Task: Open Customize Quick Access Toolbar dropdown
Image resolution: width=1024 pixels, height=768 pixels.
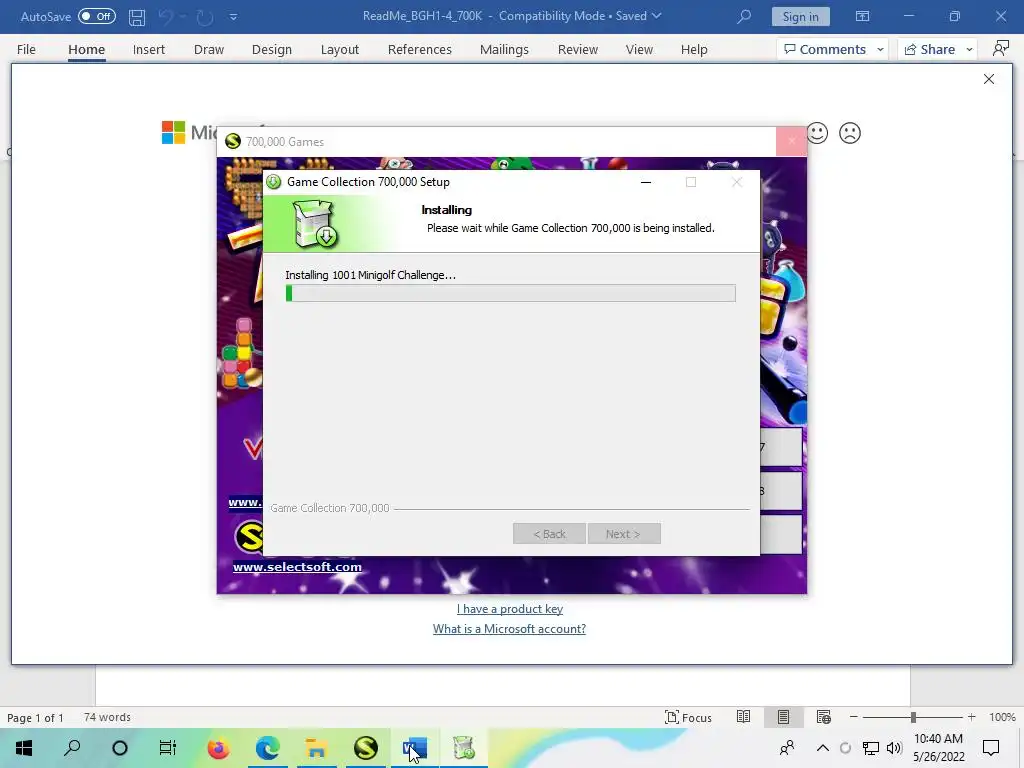Action: coord(233,17)
